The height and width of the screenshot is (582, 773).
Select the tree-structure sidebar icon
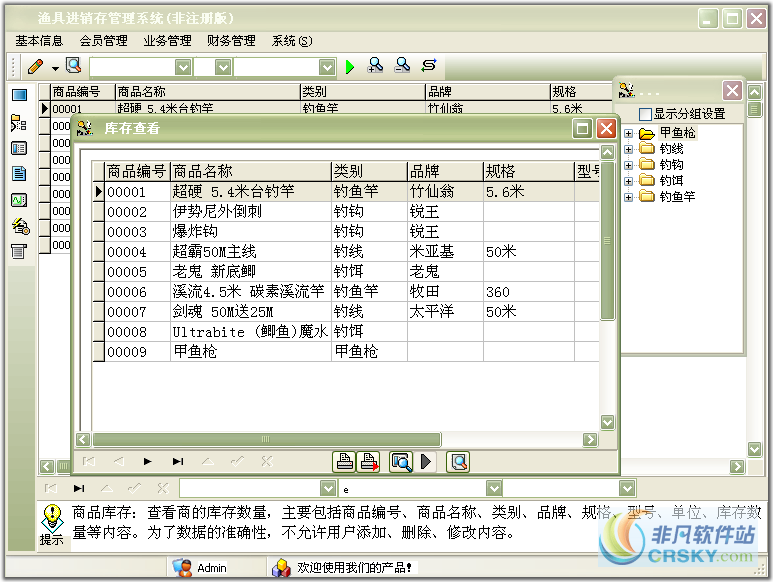[x=19, y=122]
